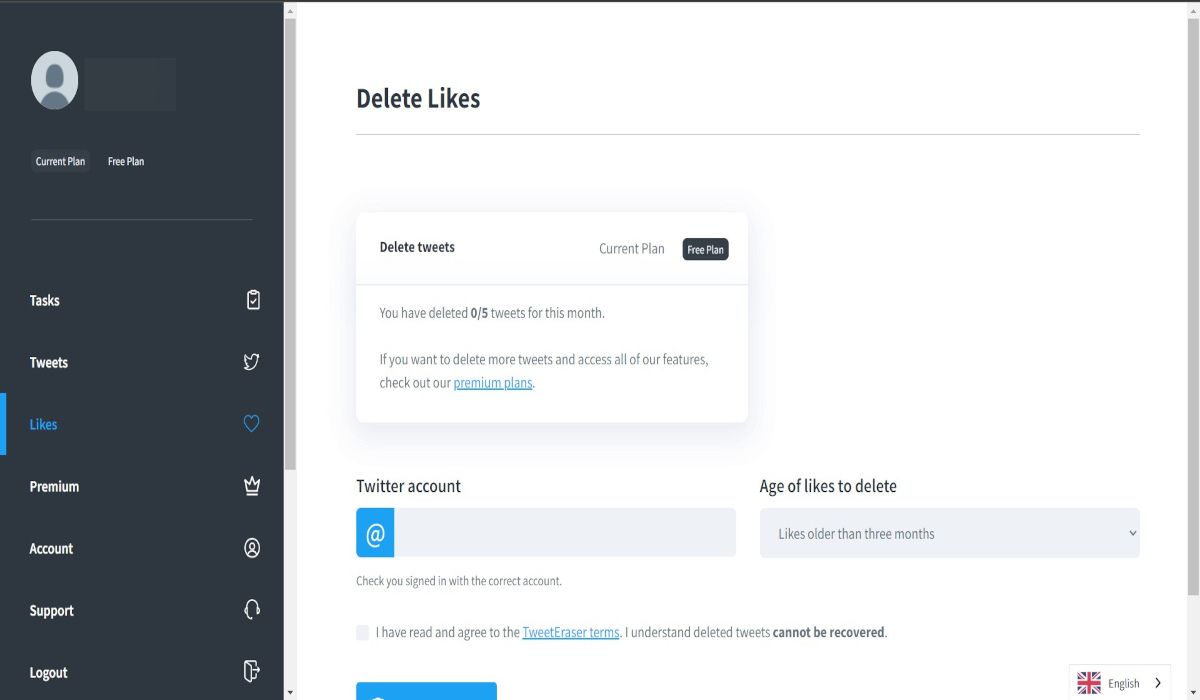Screen dimensions: 1200x700
Task: Navigate to the Account section
Action: tap(51, 548)
